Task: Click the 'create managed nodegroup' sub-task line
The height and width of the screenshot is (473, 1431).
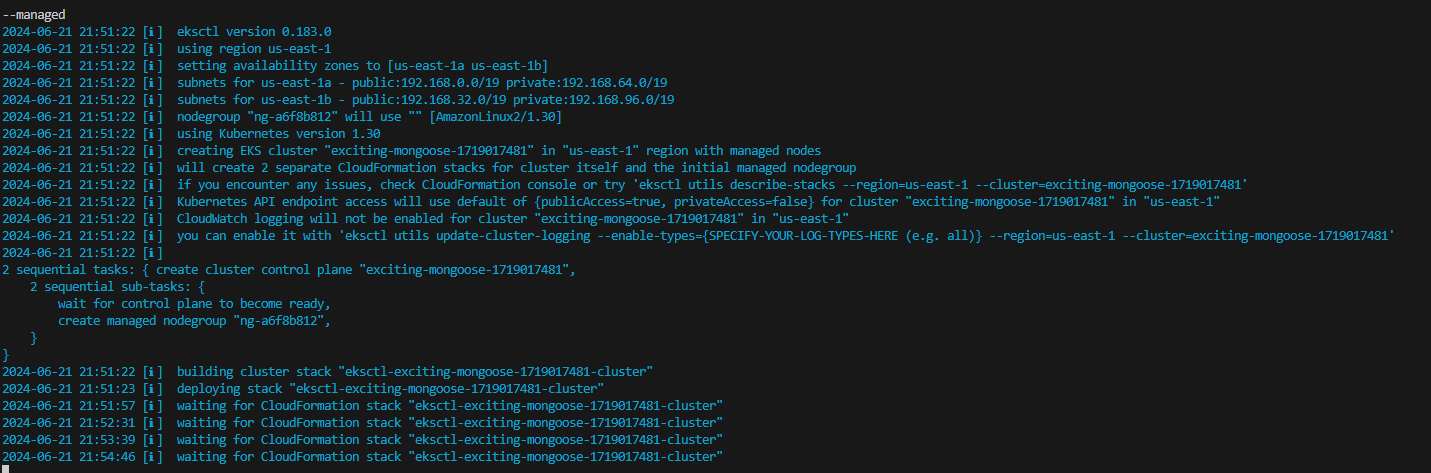Action: coord(193,320)
